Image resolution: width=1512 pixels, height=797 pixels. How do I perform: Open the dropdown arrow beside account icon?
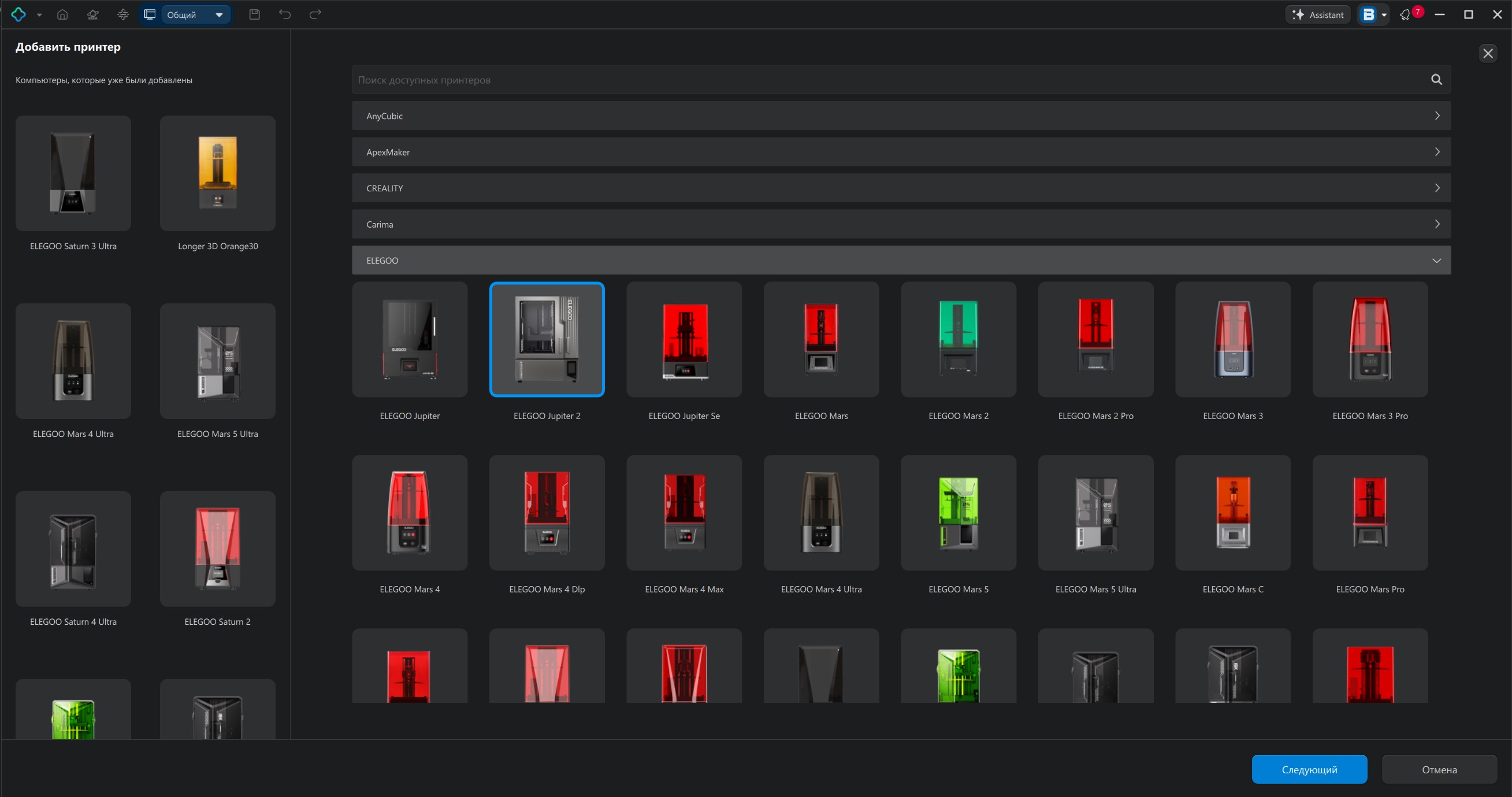click(x=1384, y=14)
